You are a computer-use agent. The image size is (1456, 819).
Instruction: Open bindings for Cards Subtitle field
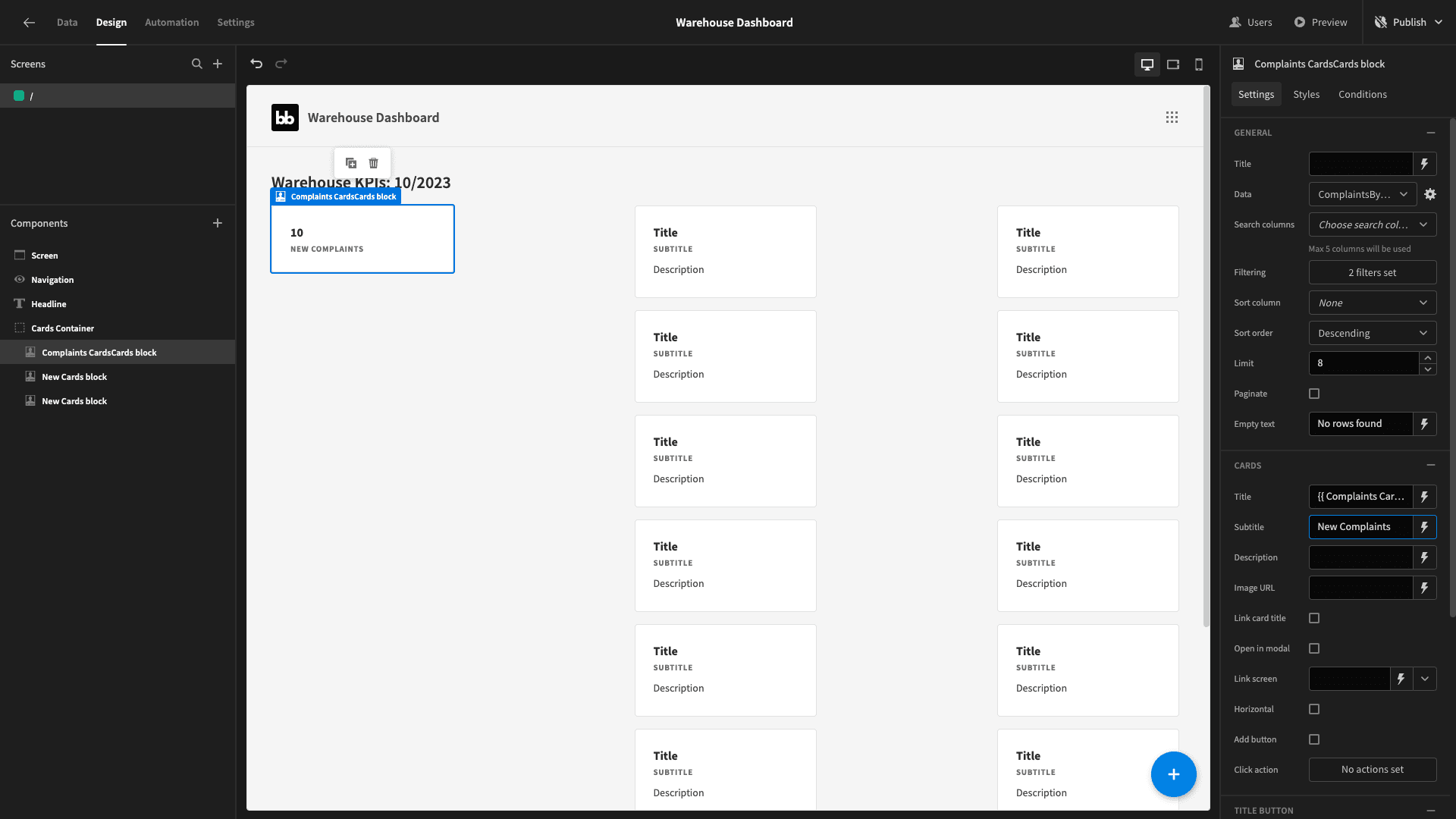(1425, 527)
